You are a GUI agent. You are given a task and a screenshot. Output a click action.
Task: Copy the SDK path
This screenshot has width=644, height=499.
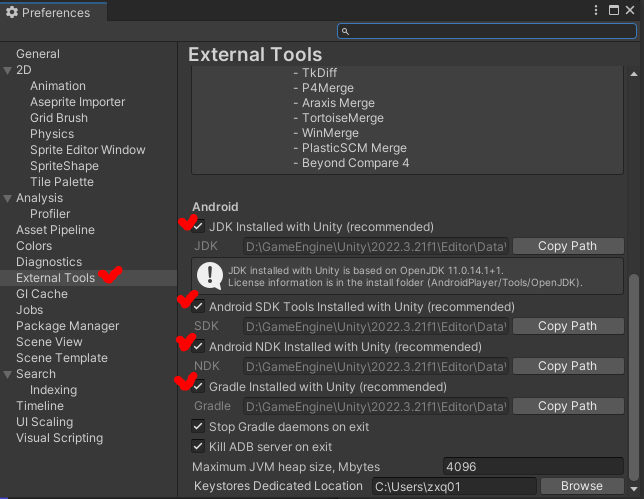(568, 326)
